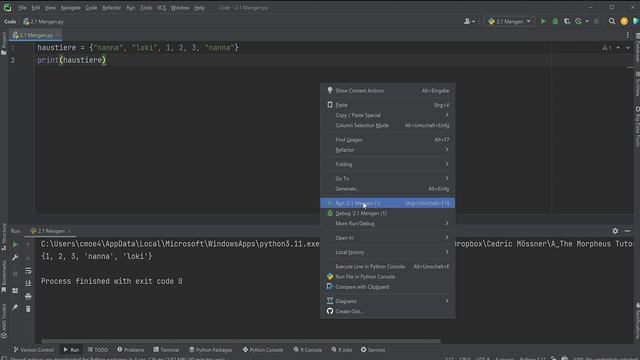This screenshot has height=360, width=640.
Task: Expand the Folding submenu
Action: click(387, 164)
